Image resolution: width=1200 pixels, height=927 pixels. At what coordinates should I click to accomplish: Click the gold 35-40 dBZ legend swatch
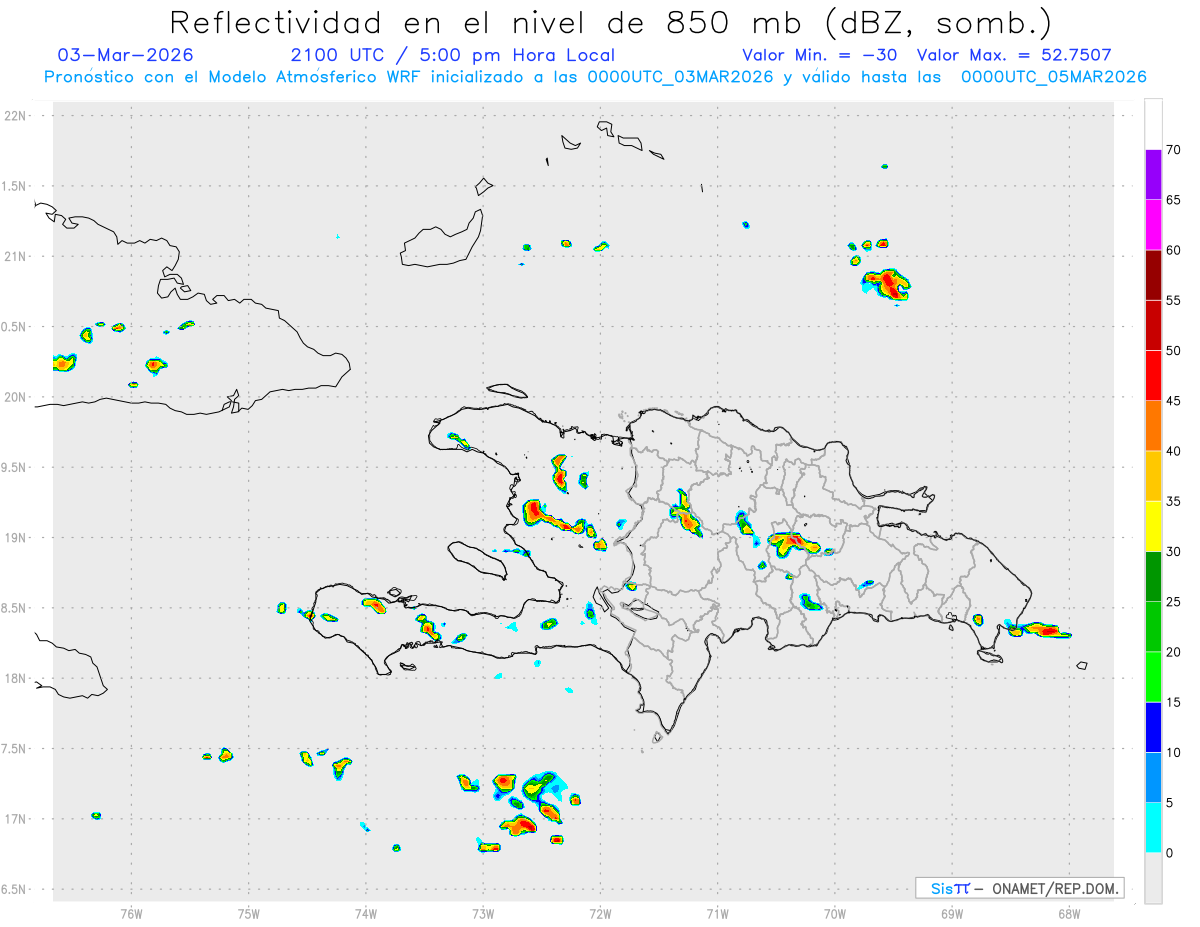click(x=1153, y=476)
